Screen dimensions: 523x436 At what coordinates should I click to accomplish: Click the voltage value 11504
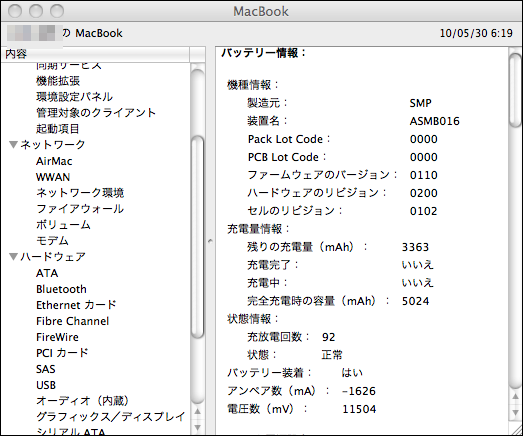point(359,409)
